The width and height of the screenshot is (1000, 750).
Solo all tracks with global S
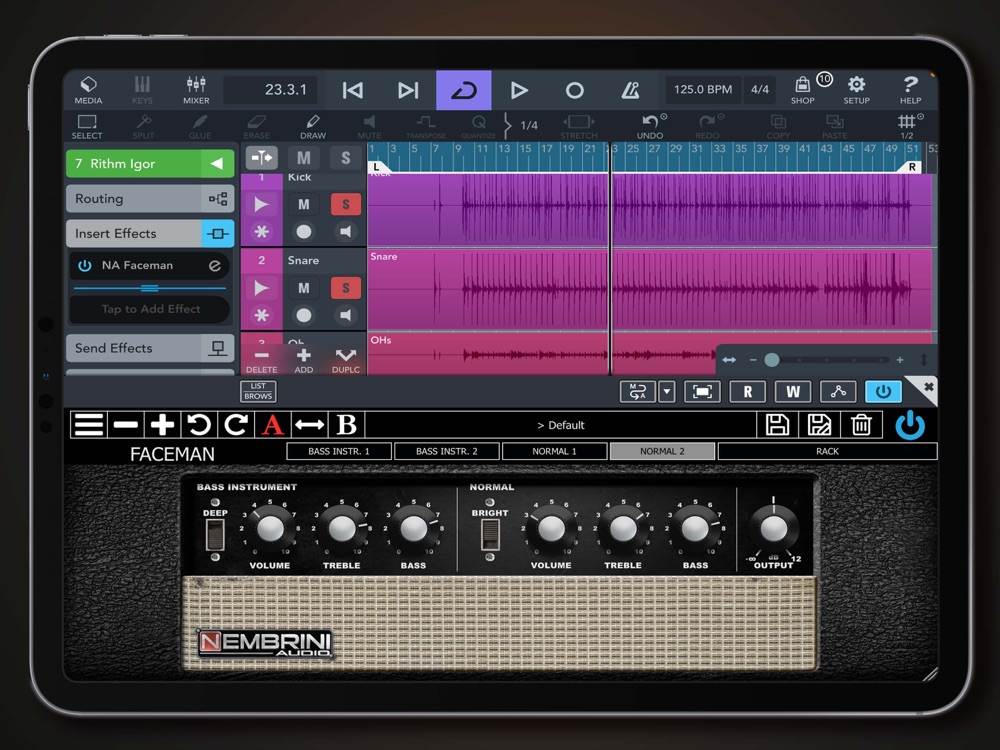(x=345, y=158)
